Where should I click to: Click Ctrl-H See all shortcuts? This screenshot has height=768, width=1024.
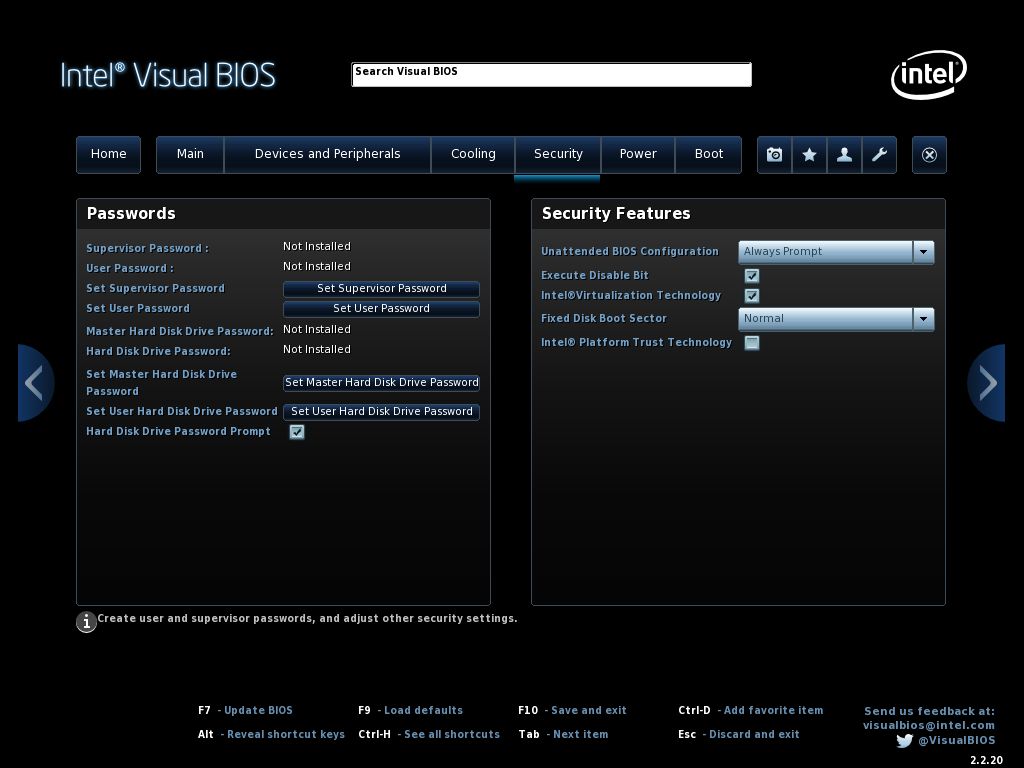pos(429,734)
